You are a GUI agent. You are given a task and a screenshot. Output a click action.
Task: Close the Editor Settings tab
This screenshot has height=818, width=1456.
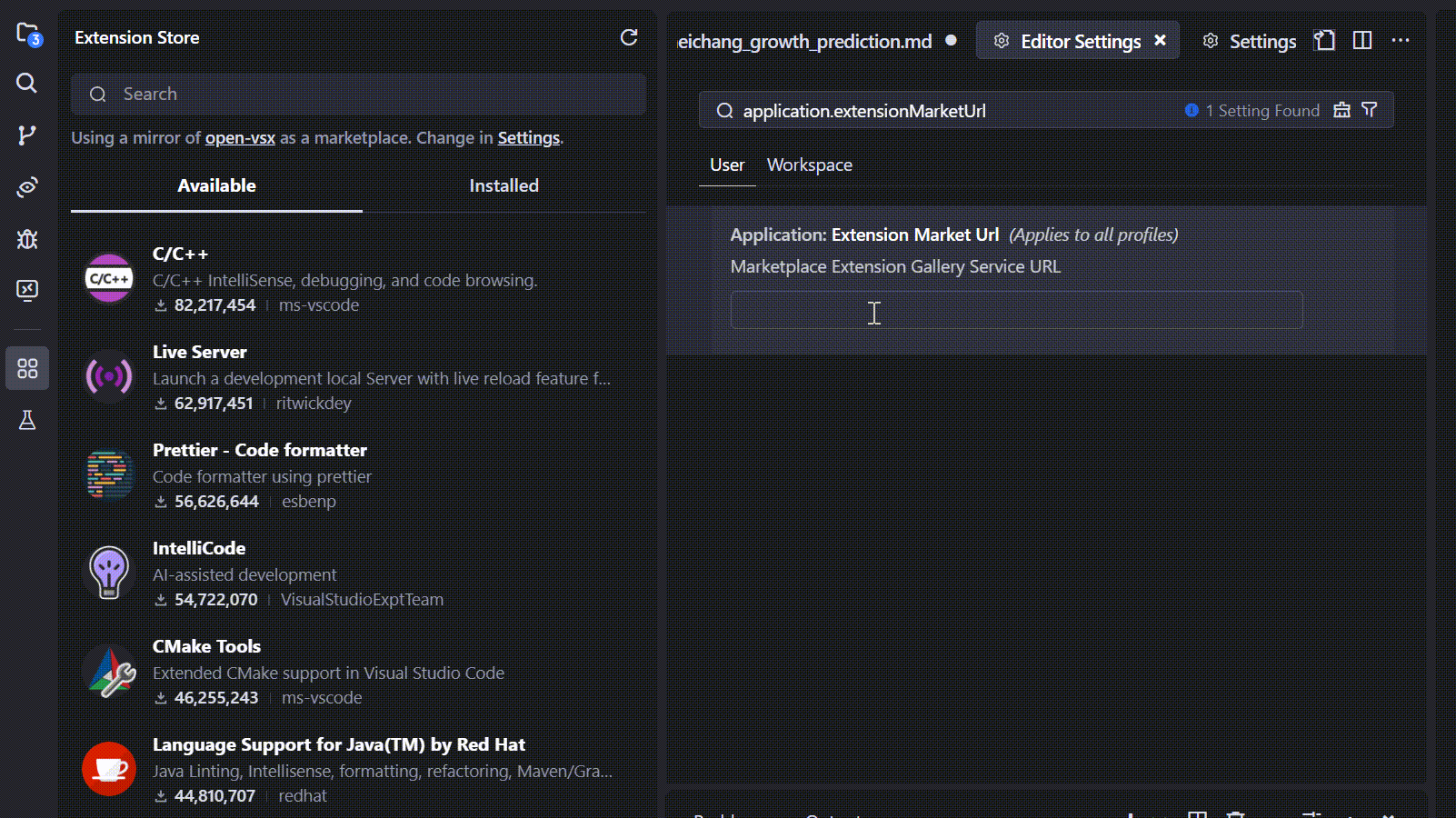coord(1161,41)
